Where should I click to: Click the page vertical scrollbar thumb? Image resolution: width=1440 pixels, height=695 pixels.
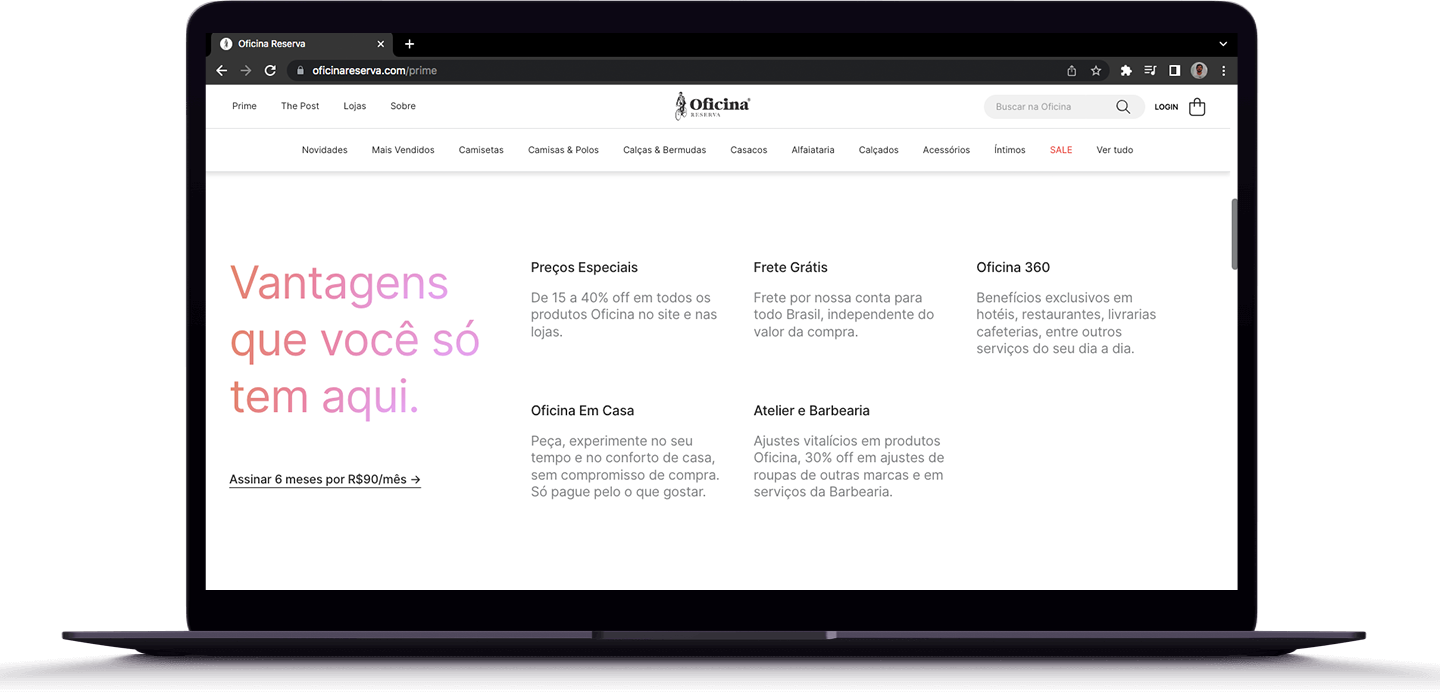tap(1234, 234)
